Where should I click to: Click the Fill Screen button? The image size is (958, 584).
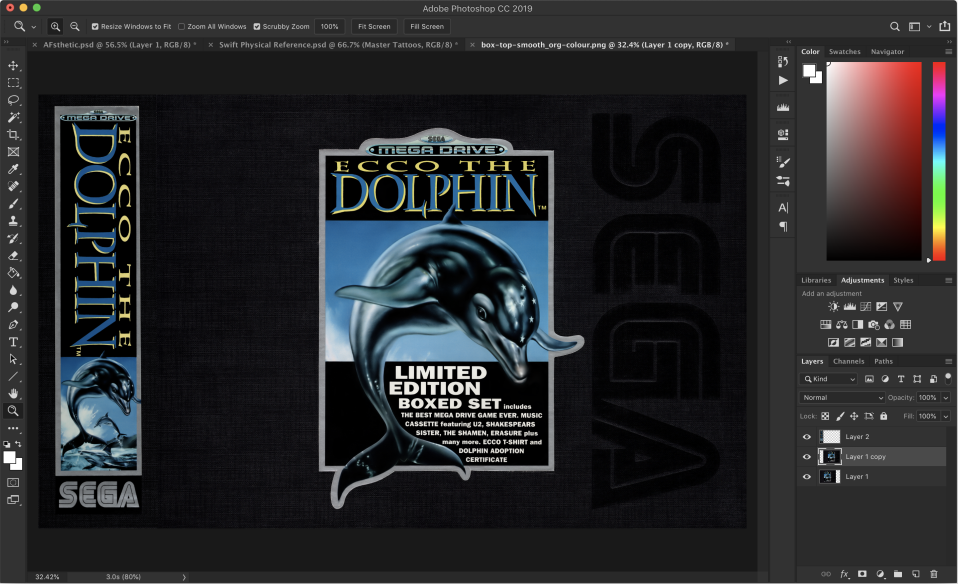[427, 26]
